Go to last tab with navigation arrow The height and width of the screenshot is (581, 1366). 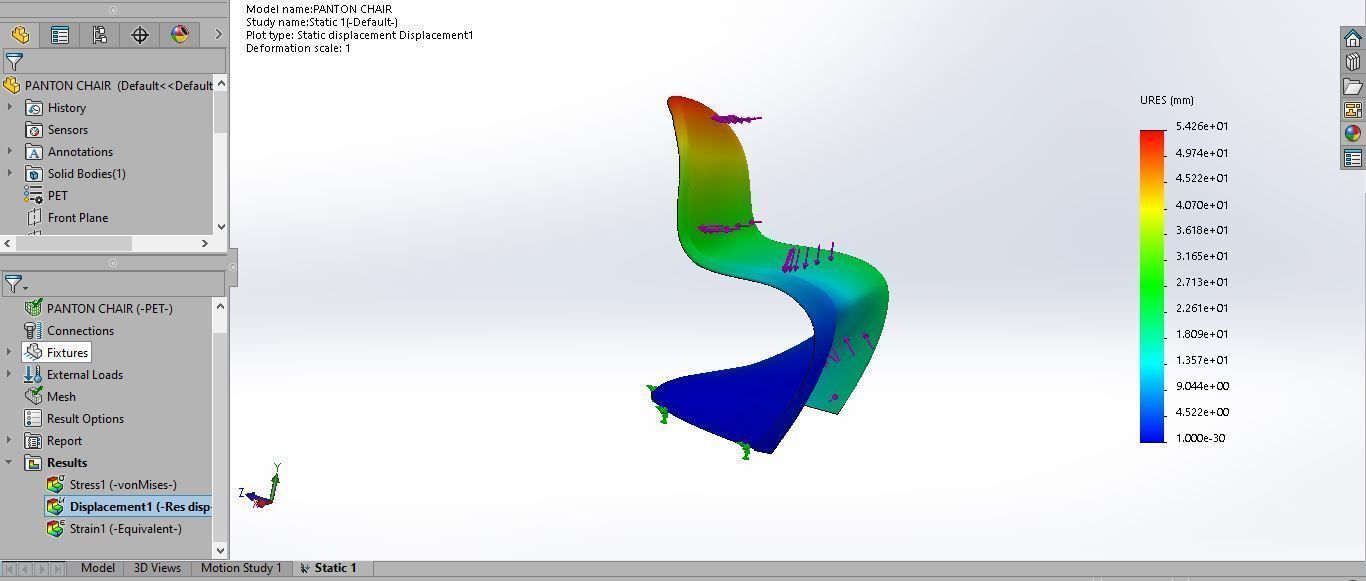pyautogui.click(x=57, y=568)
